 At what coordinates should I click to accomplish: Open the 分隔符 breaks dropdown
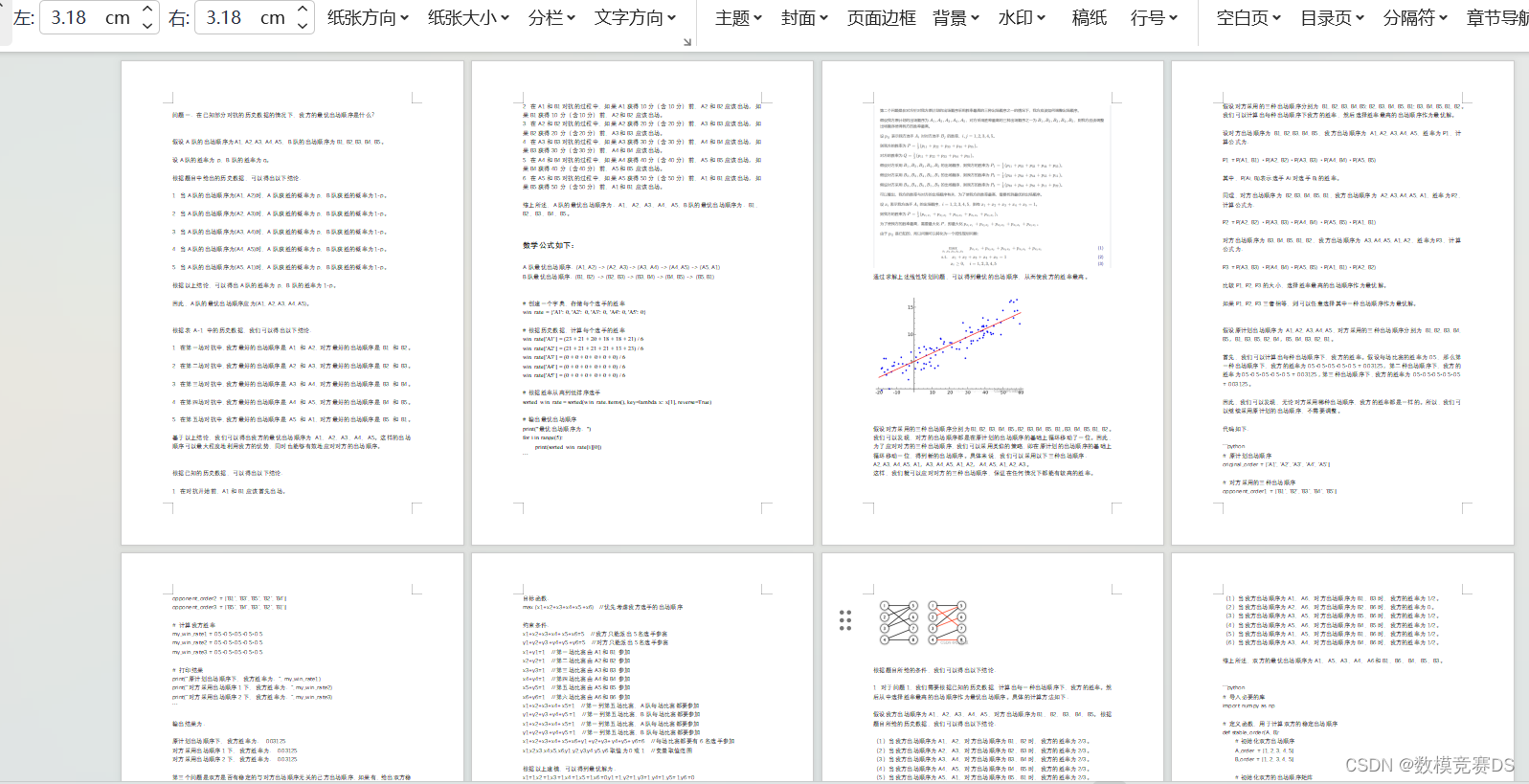pyautogui.click(x=1415, y=17)
